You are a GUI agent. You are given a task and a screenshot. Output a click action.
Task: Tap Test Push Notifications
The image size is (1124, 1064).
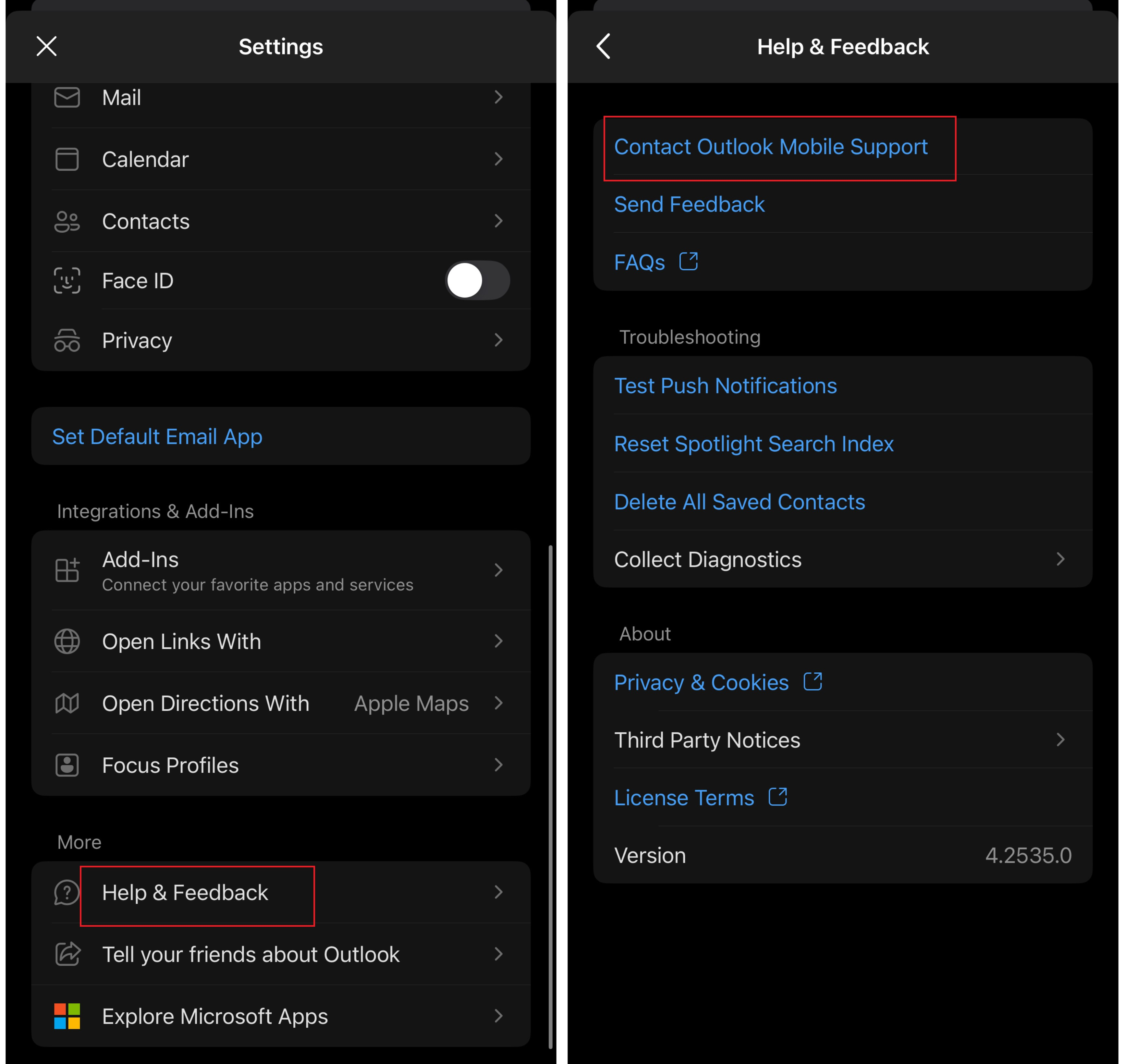click(x=843, y=386)
